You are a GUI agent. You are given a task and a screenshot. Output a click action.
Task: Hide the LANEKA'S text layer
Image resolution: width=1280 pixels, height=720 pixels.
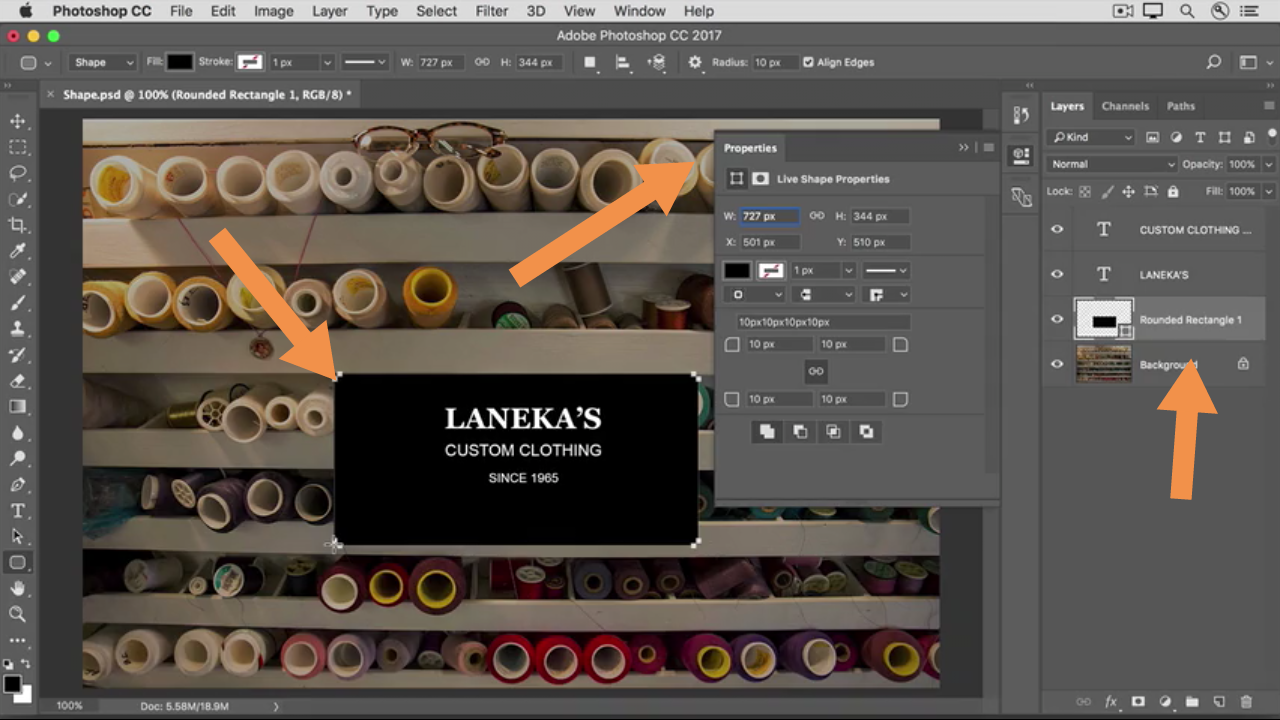[1057, 274]
